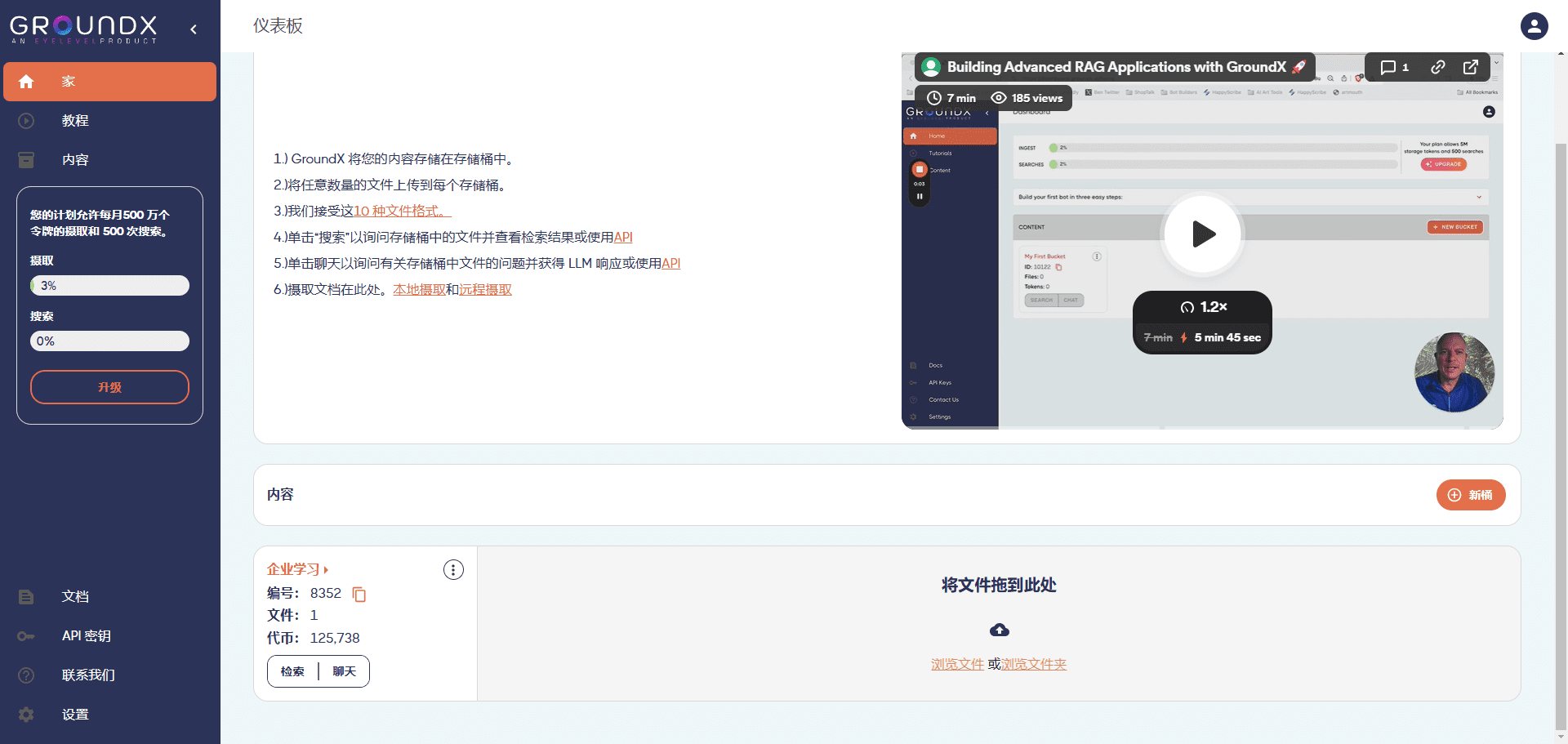Click the 检索 search button on bucket
Screen dimensions: 1568x744
click(x=292, y=671)
